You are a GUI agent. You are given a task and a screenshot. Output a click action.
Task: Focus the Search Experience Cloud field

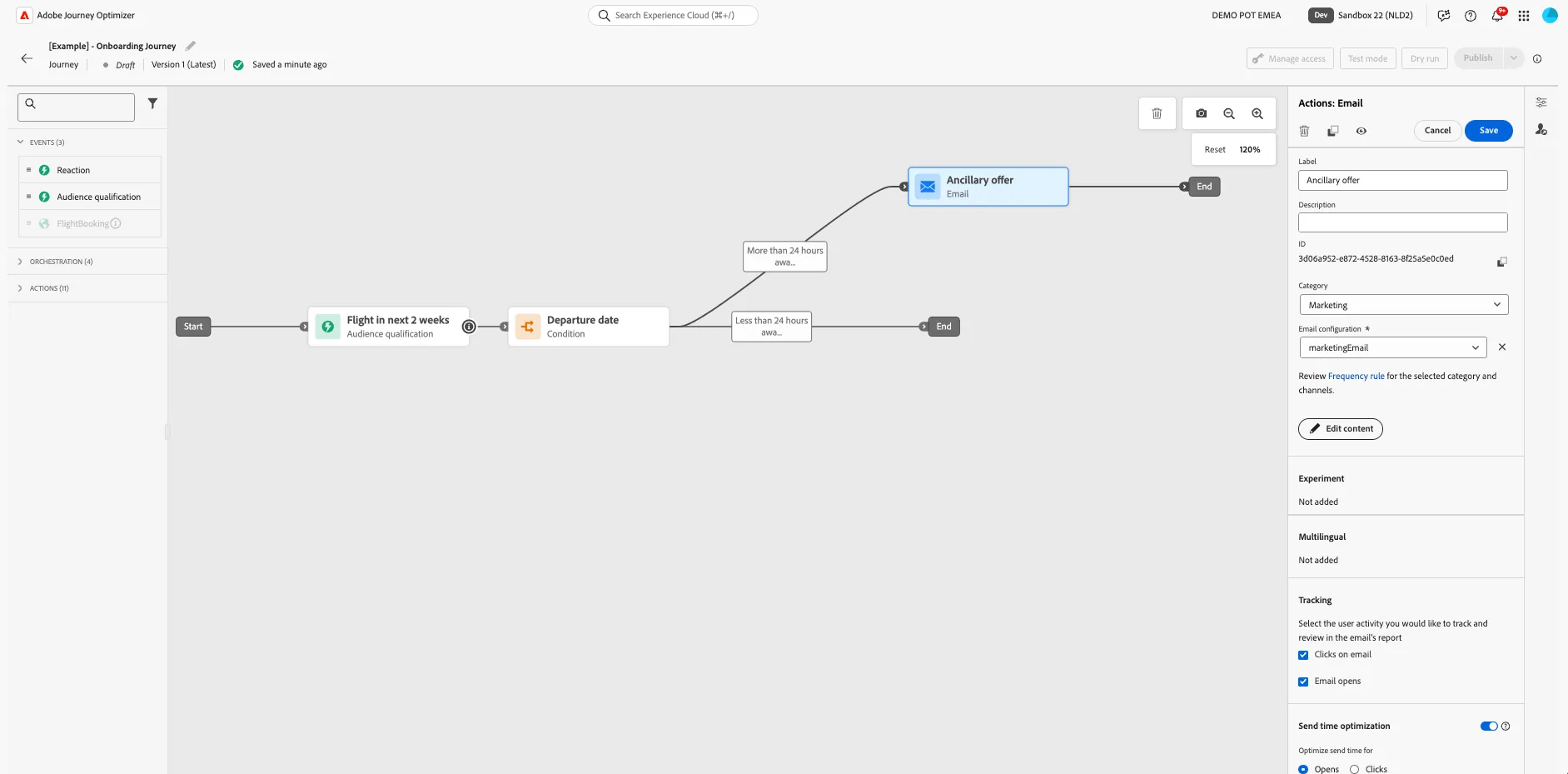pos(673,15)
